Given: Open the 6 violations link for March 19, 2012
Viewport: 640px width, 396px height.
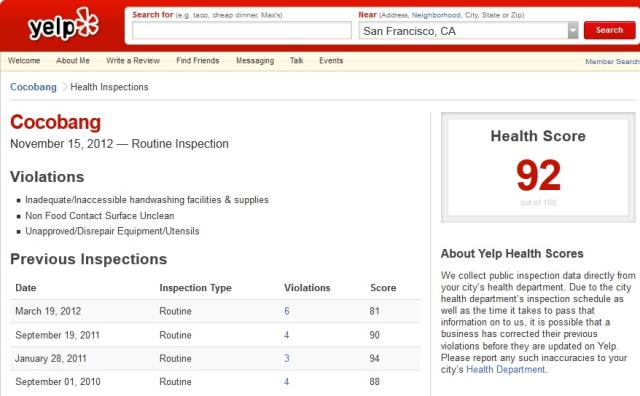Looking at the screenshot, I should tap(287, 311).
